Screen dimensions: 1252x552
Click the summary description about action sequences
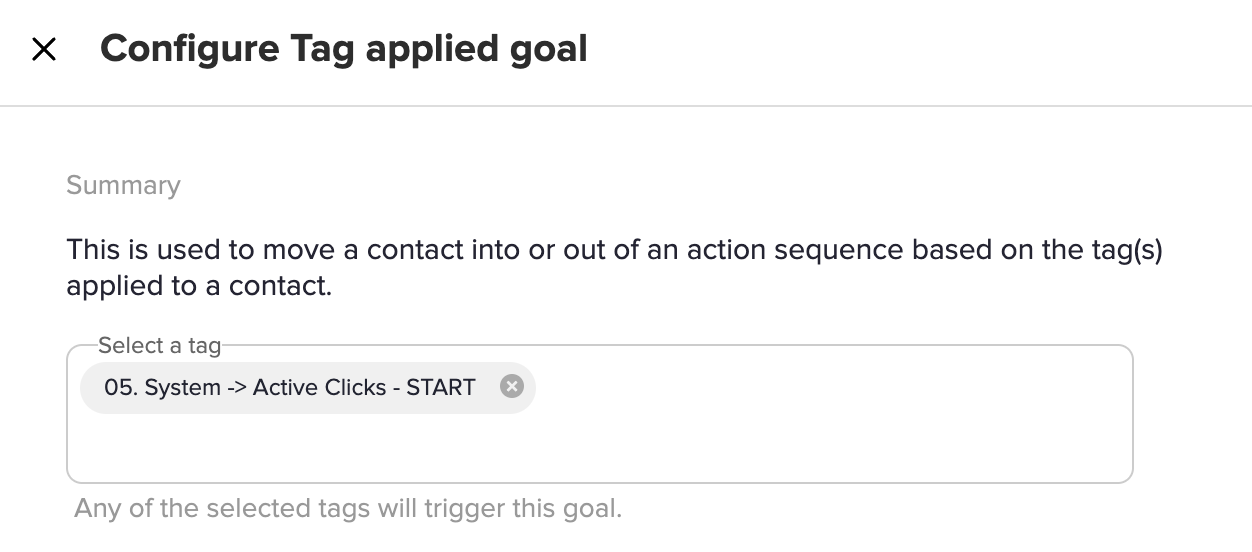pos(614,268)
